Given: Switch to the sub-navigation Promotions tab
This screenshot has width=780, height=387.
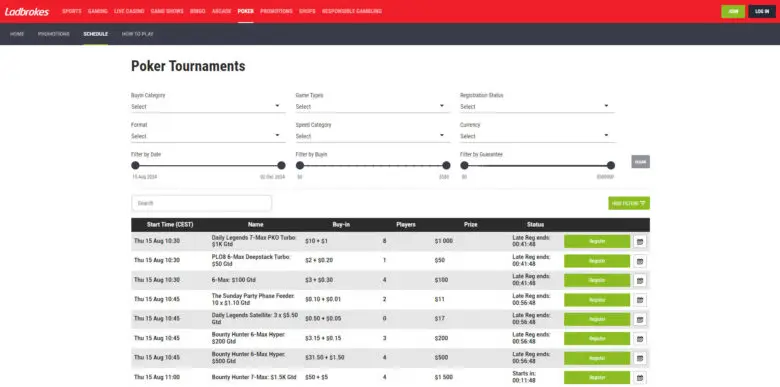Looking at the screenshot, I should (x=54, y=34).
